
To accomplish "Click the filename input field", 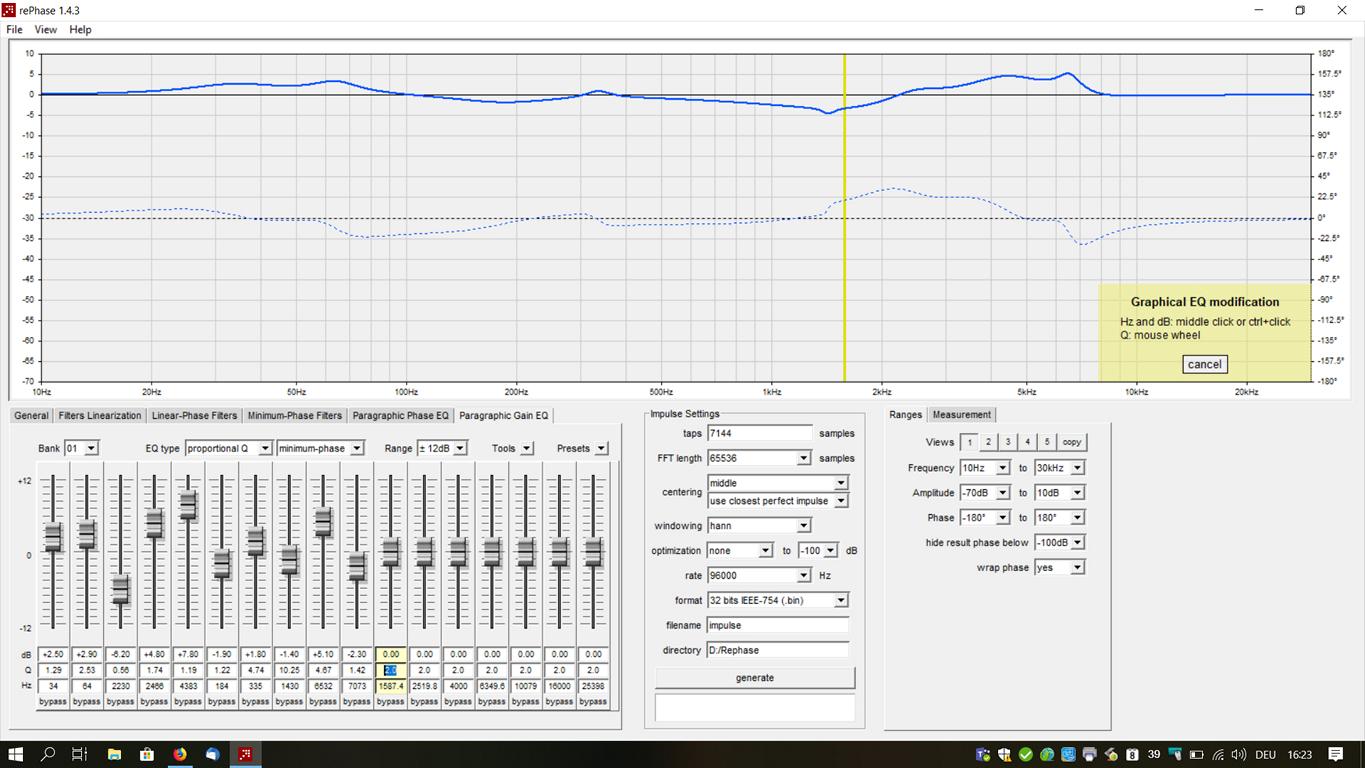I will (x=777, y=625).
